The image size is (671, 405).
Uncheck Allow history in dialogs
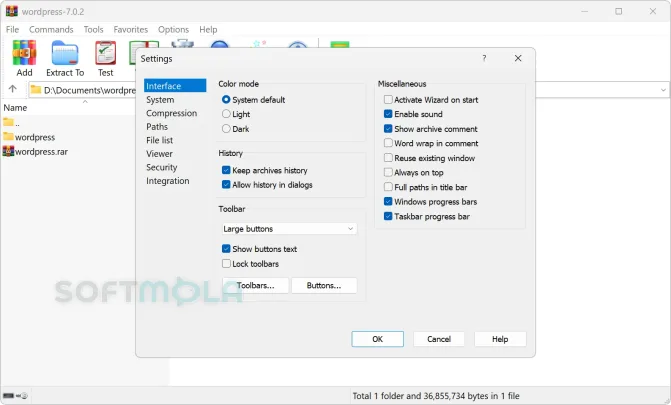[x=226, y=185]
